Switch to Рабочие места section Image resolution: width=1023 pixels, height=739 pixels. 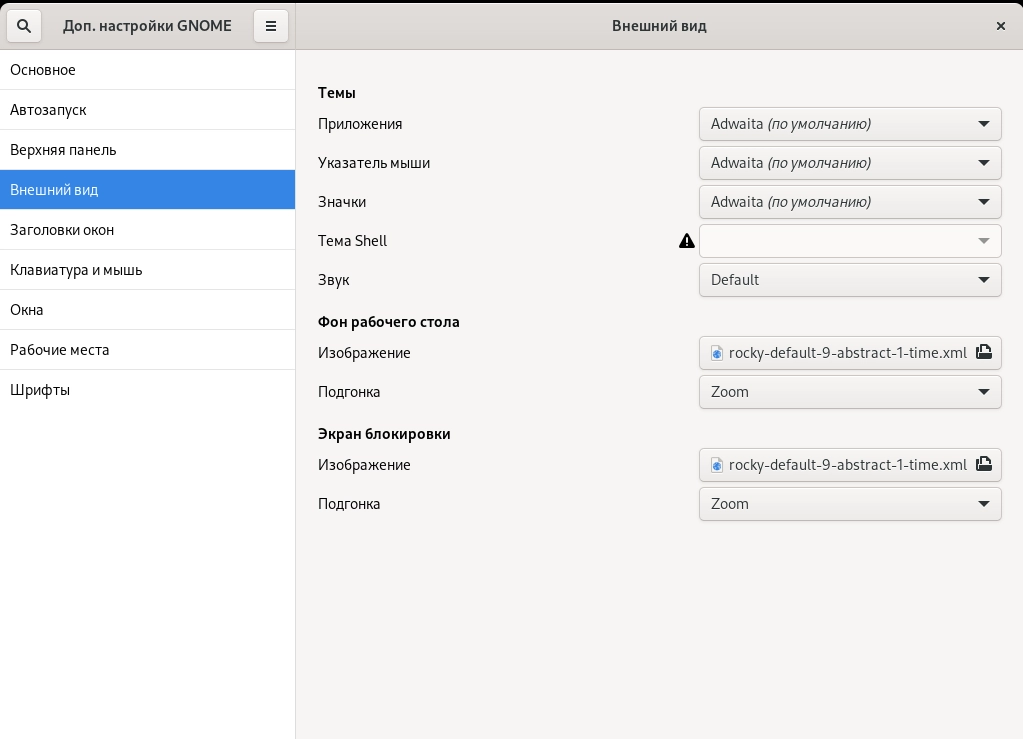pos(147,350)
